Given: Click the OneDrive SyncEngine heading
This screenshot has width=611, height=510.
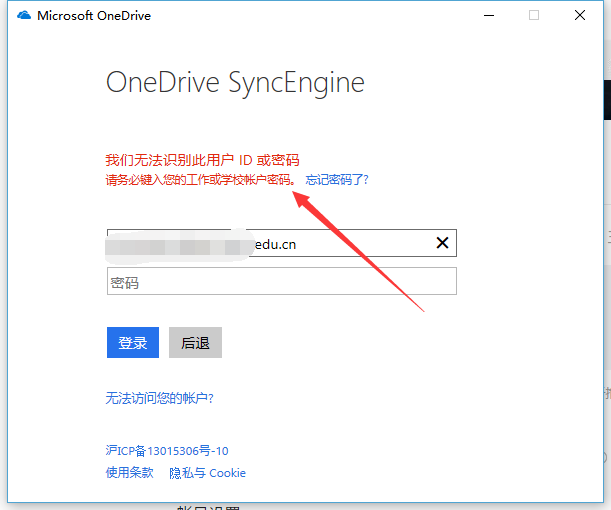Looking at the screenshot, I should coord(235,82).
